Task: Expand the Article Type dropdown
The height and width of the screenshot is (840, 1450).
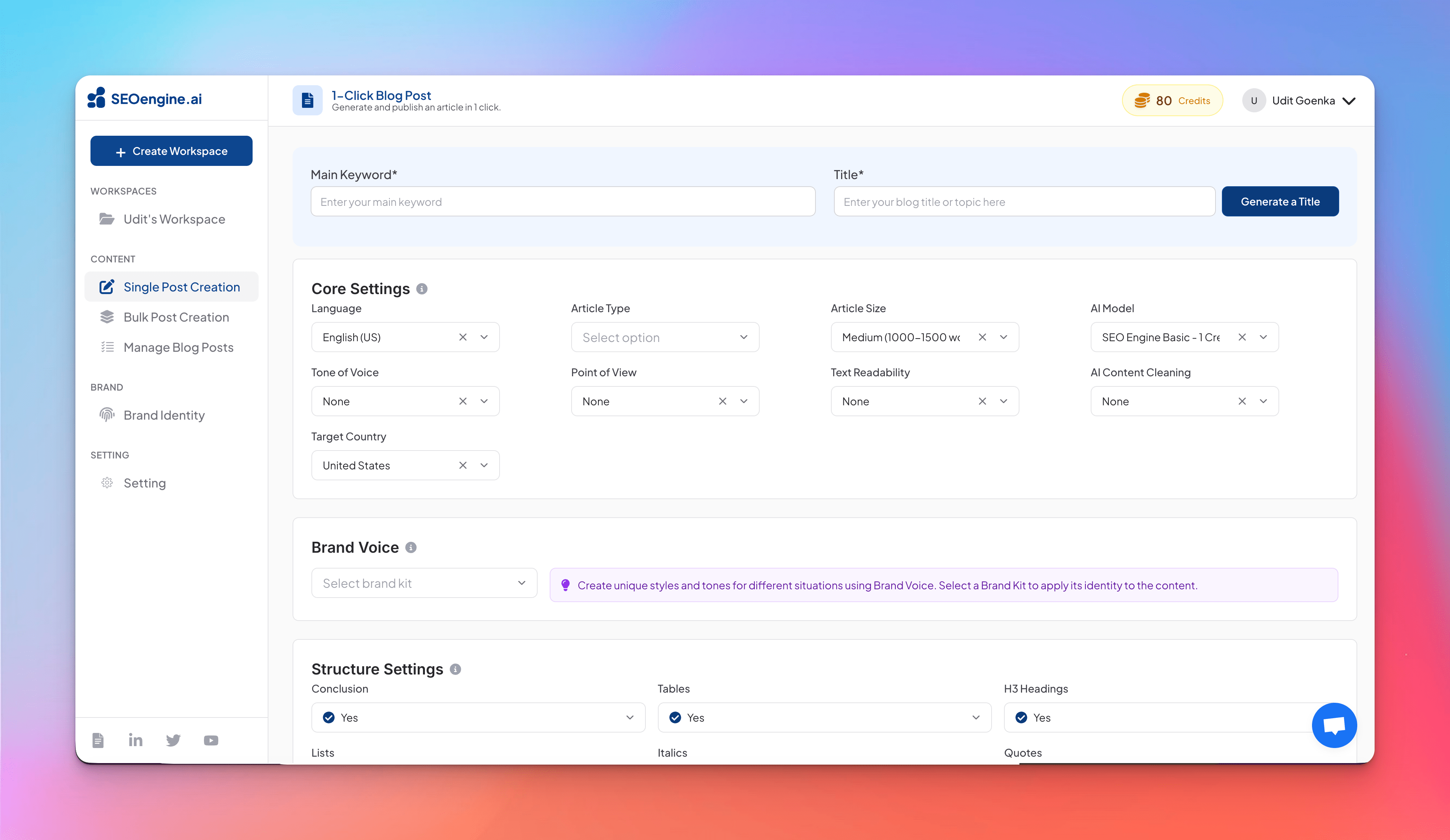Action: (665, 337)
